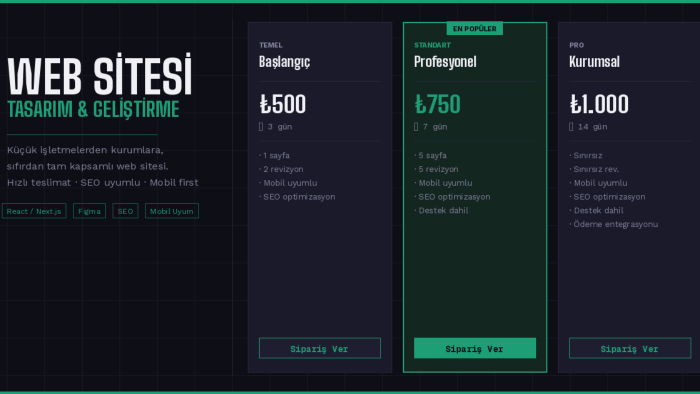
Task: Click the '2 revizyon' feature
Action: pos(283,169)
